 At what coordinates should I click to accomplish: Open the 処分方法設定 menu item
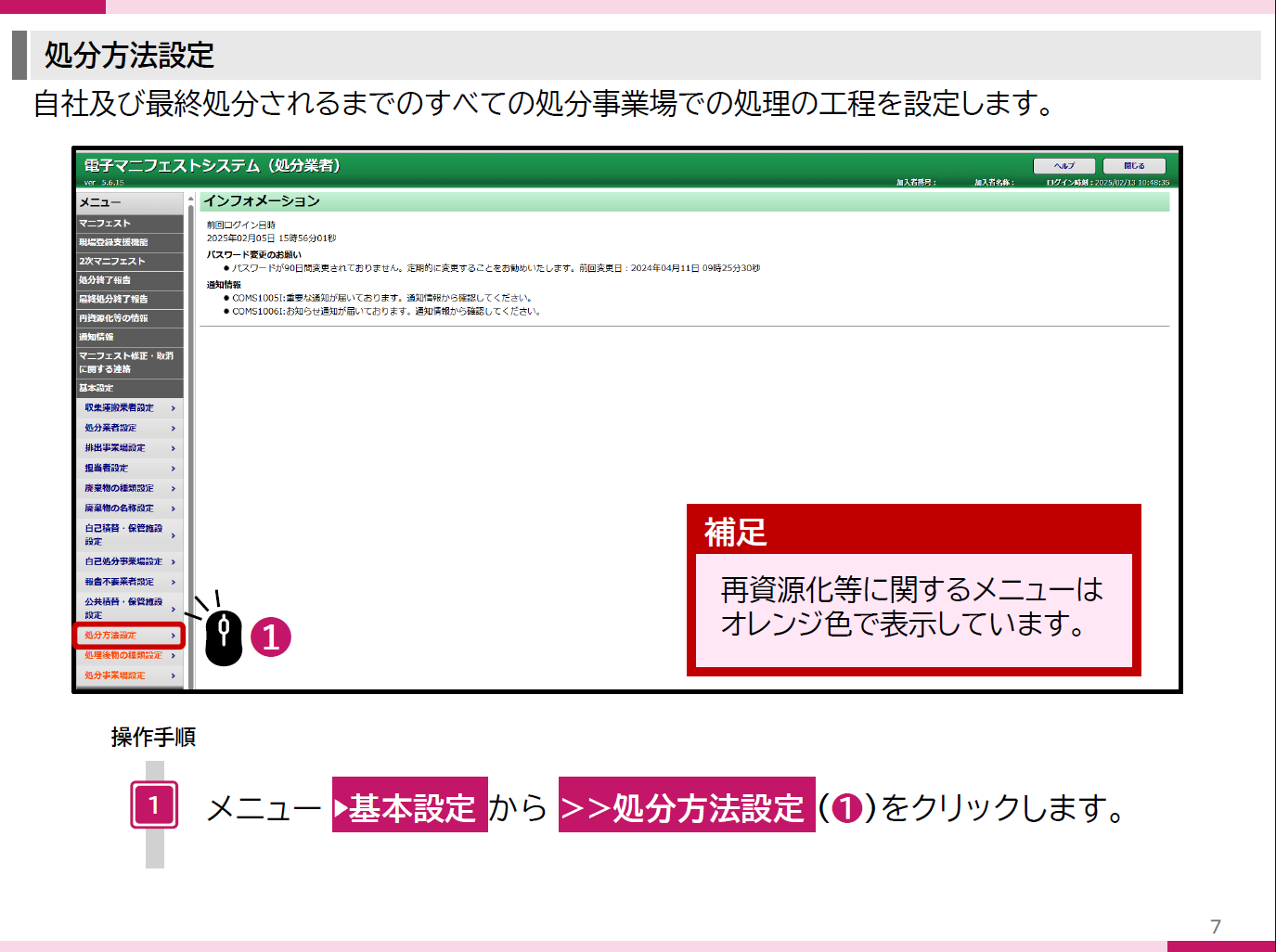click(x=130, y=636)
